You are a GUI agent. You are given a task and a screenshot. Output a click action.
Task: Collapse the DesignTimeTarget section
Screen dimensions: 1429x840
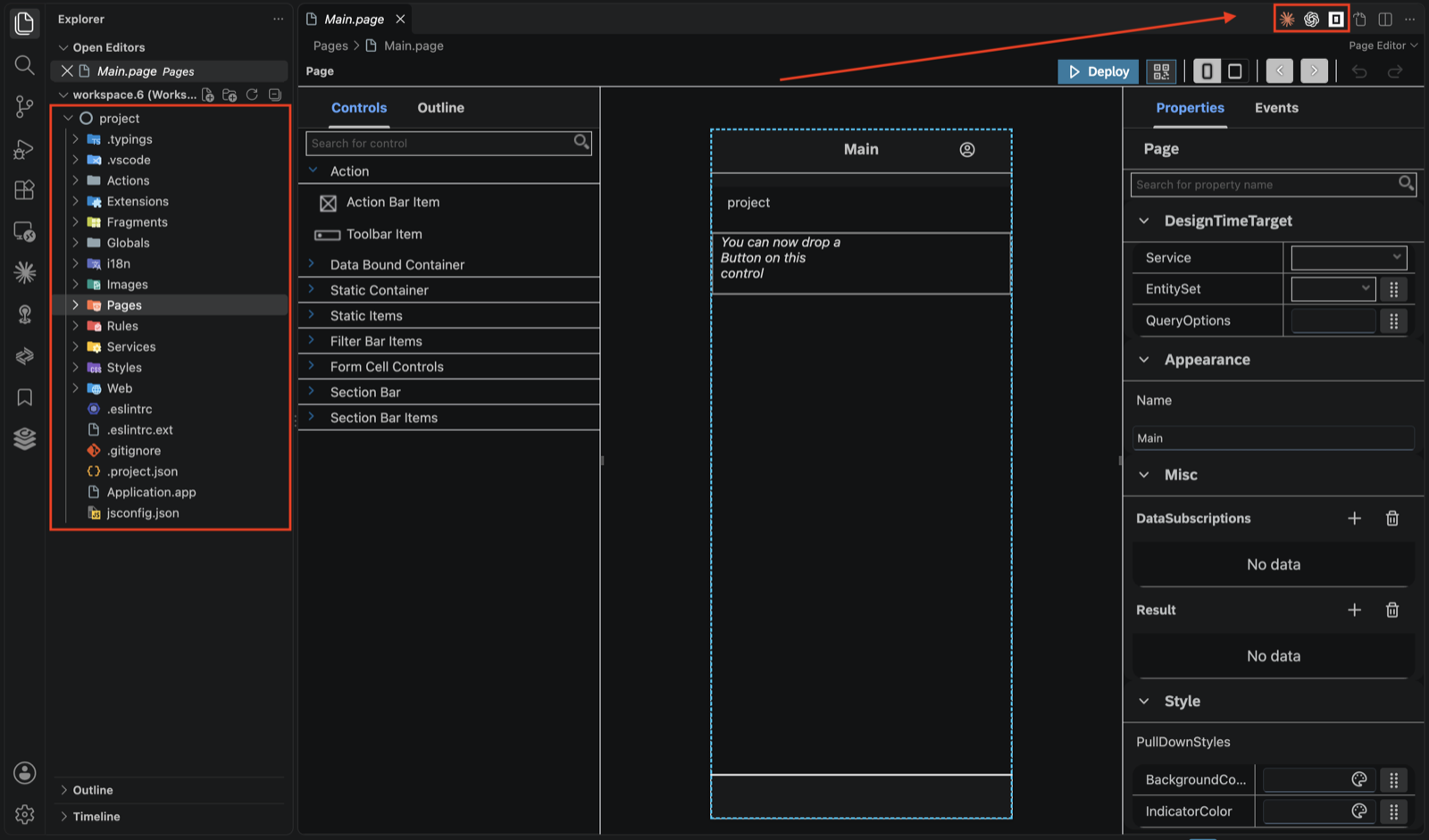pos(1144,220)
